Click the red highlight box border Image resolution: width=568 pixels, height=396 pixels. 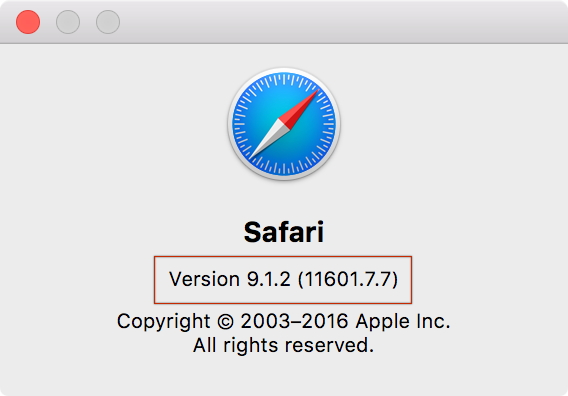click(283, 257)
